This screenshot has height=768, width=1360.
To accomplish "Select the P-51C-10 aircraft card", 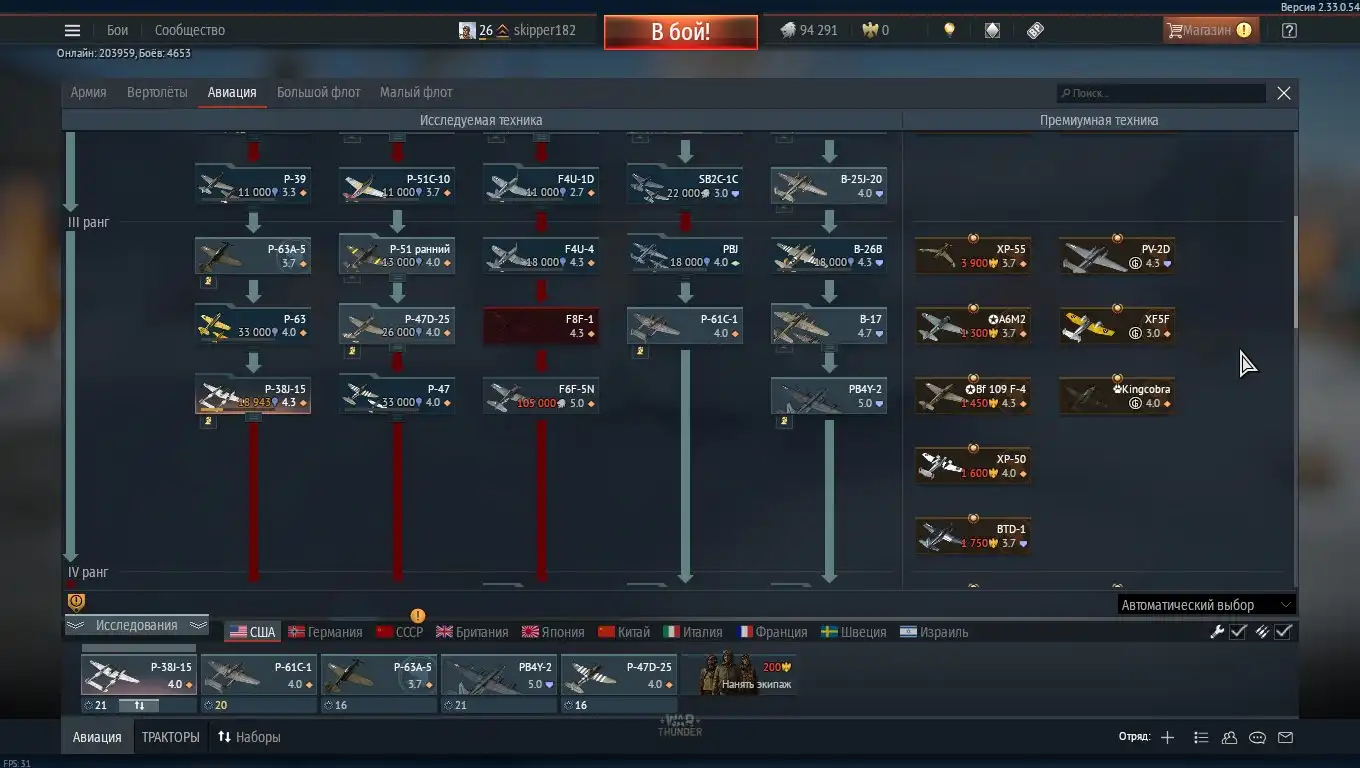I will (x=397, y=185).
